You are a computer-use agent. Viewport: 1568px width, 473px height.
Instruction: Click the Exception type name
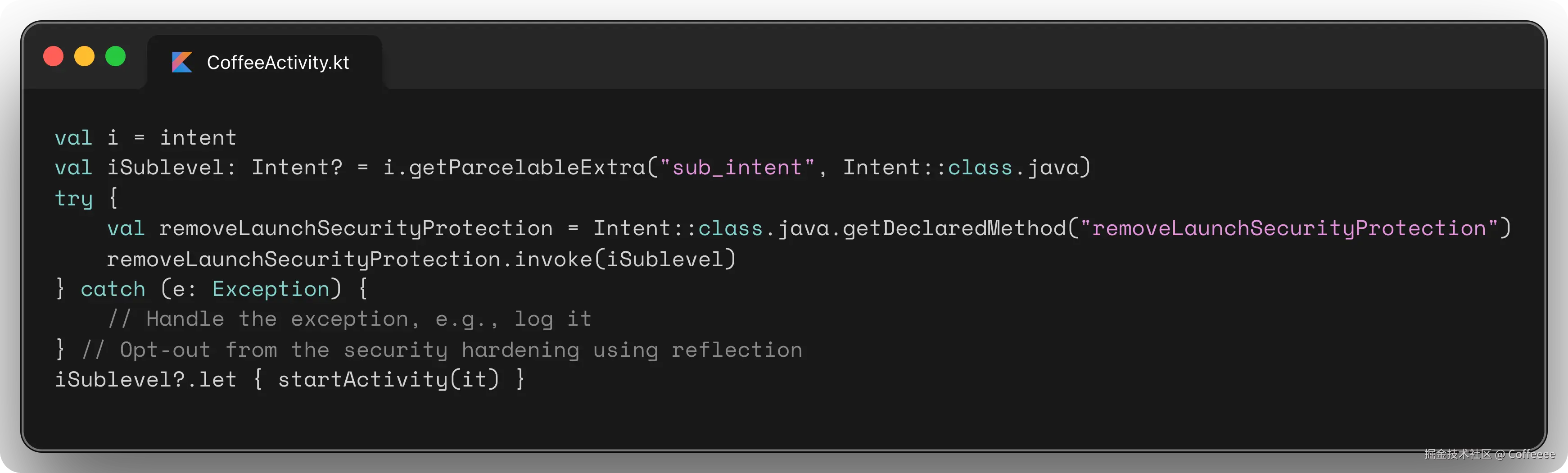[271, 289]
